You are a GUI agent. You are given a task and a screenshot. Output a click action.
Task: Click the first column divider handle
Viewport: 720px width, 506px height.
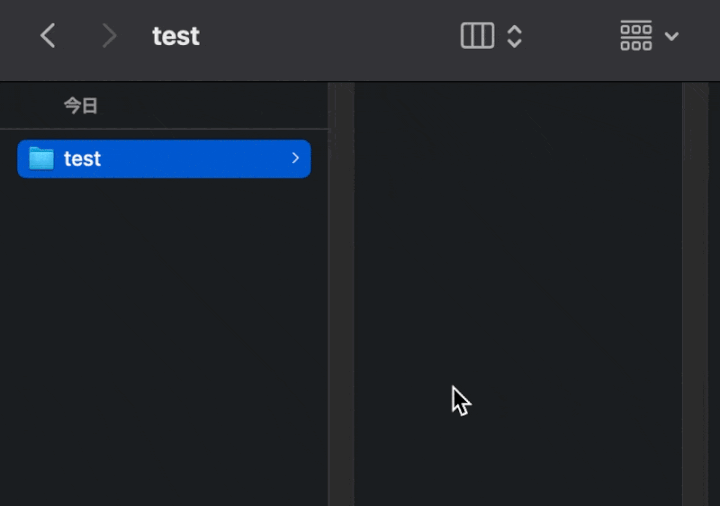click(x=341, y=294)
